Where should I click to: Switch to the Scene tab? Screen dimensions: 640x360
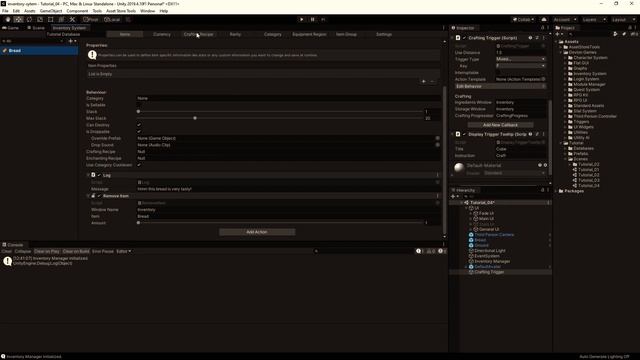(x=36, y=28)
